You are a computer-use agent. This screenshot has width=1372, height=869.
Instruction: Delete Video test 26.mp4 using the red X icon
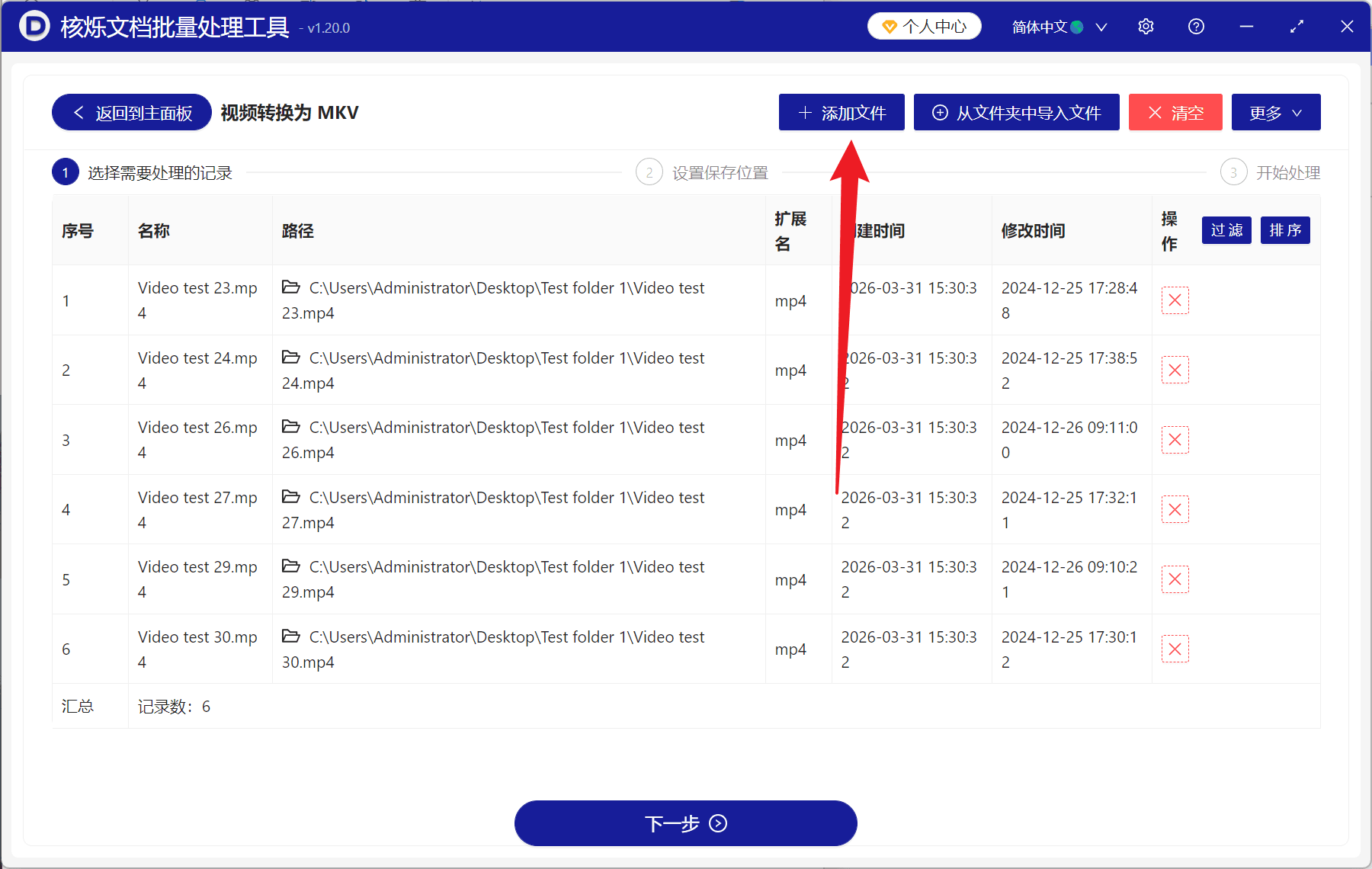1175,439
